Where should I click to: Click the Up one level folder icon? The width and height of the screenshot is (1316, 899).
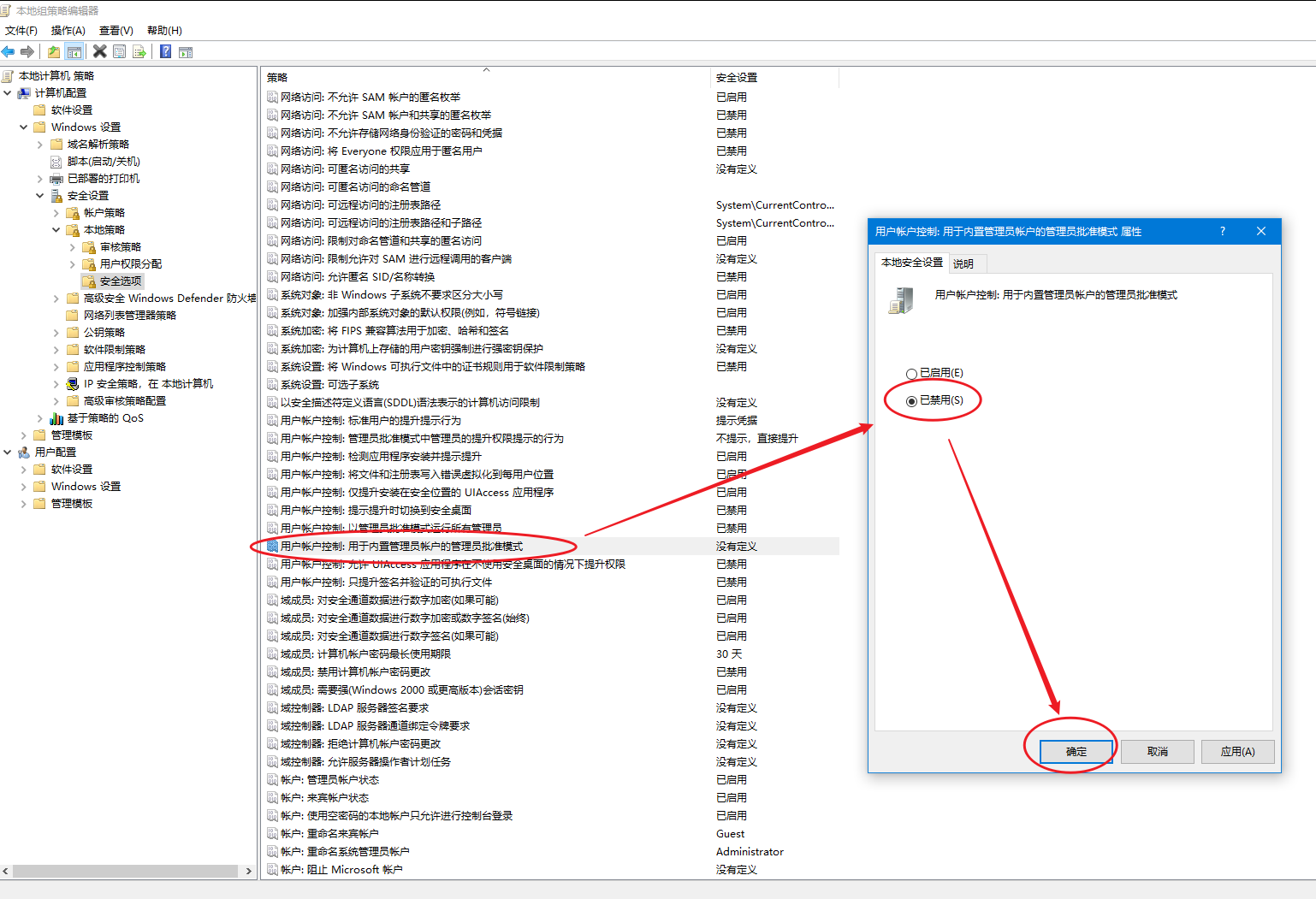tap(54, 51)
